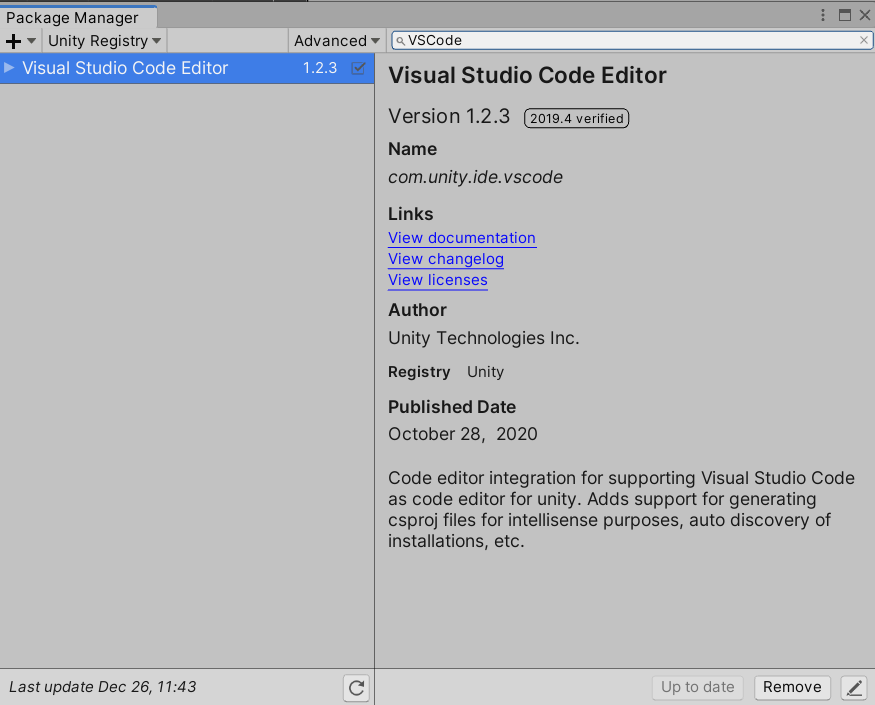Select the Visual Studio Code Editor package row
The image size is (875, 705).
click(x=187, y=68)
